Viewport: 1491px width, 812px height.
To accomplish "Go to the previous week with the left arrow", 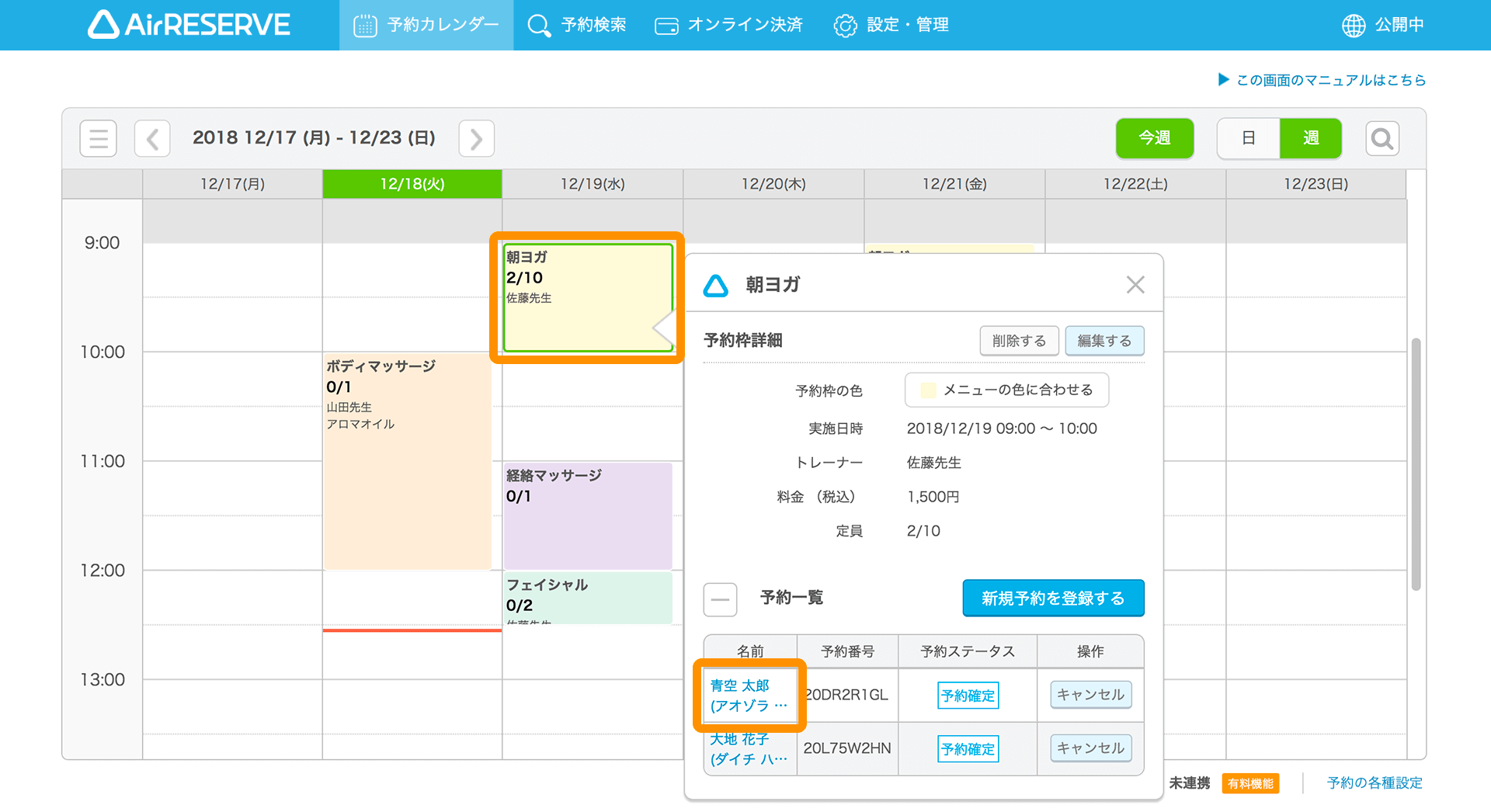I will pyautogui.click(x=152, y=139).
